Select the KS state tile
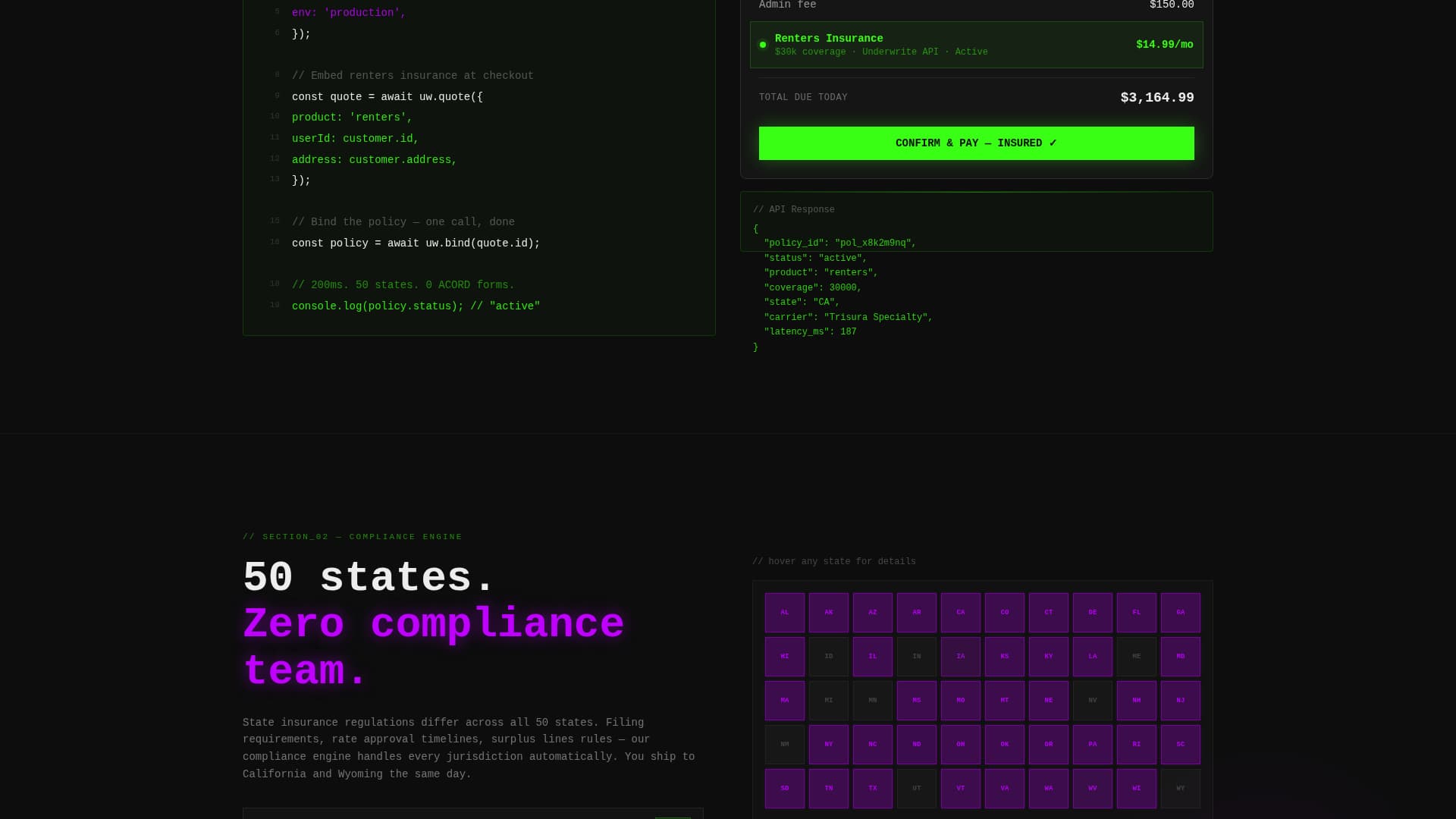The height and width of the screenshot is (819, 1456). coord(1005,657)
